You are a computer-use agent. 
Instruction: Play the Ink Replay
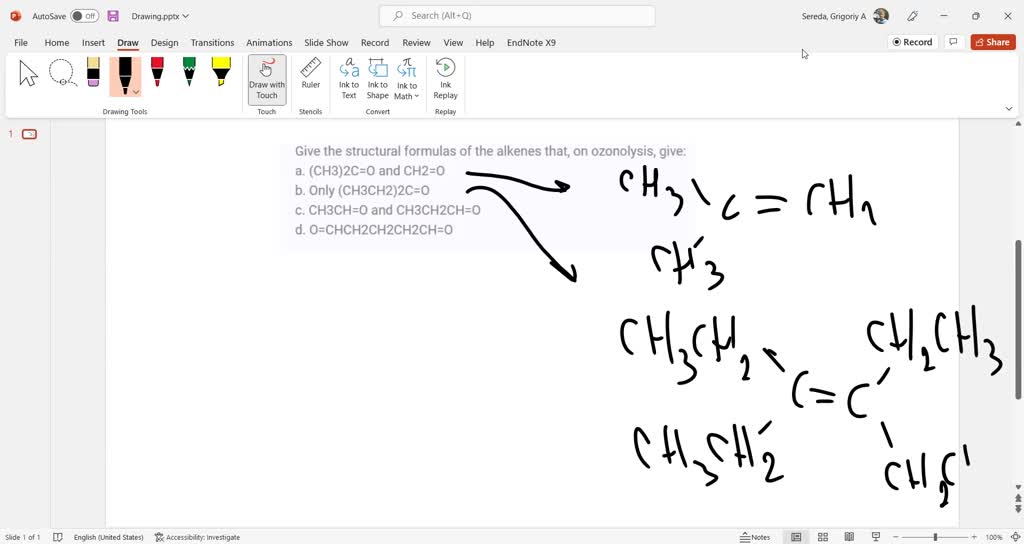pyautogui.click(x=445, y=78)
